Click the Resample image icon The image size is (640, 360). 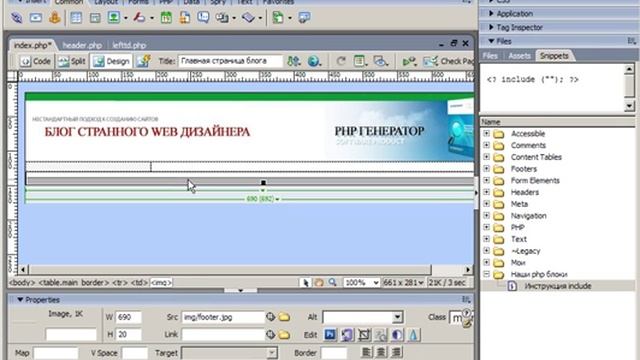click(381, 335)
